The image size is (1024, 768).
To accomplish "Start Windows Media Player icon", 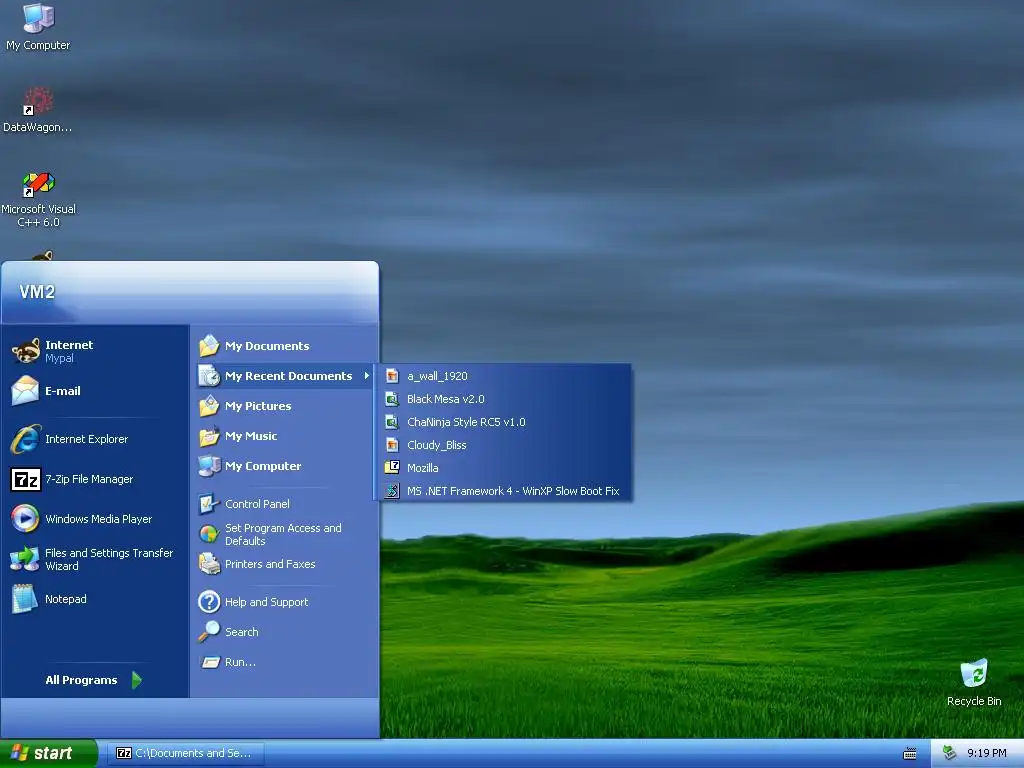I will pyautogui.click(x=25, y=519).
